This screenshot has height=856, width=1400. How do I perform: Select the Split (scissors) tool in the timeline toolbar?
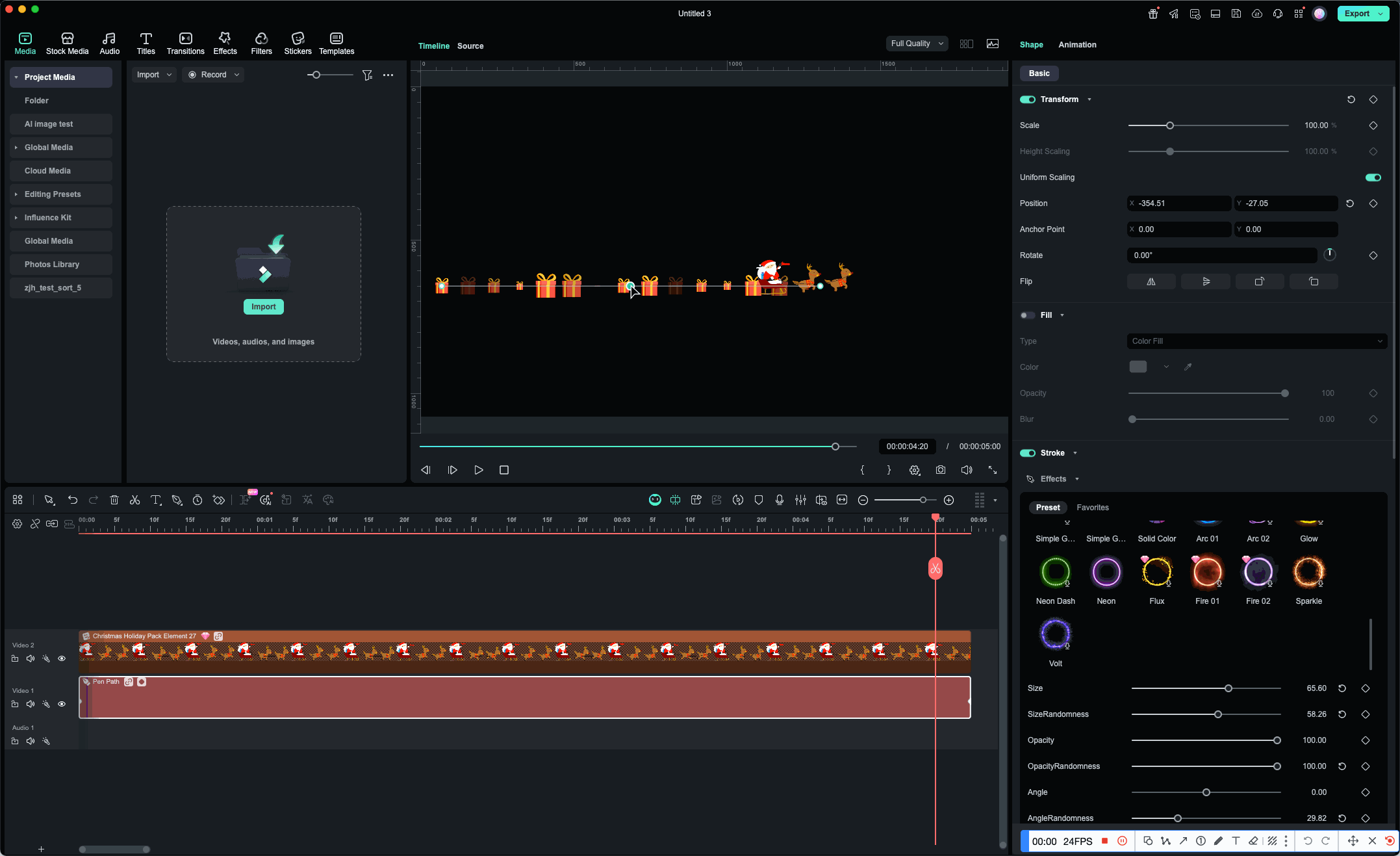pos(135,500)
